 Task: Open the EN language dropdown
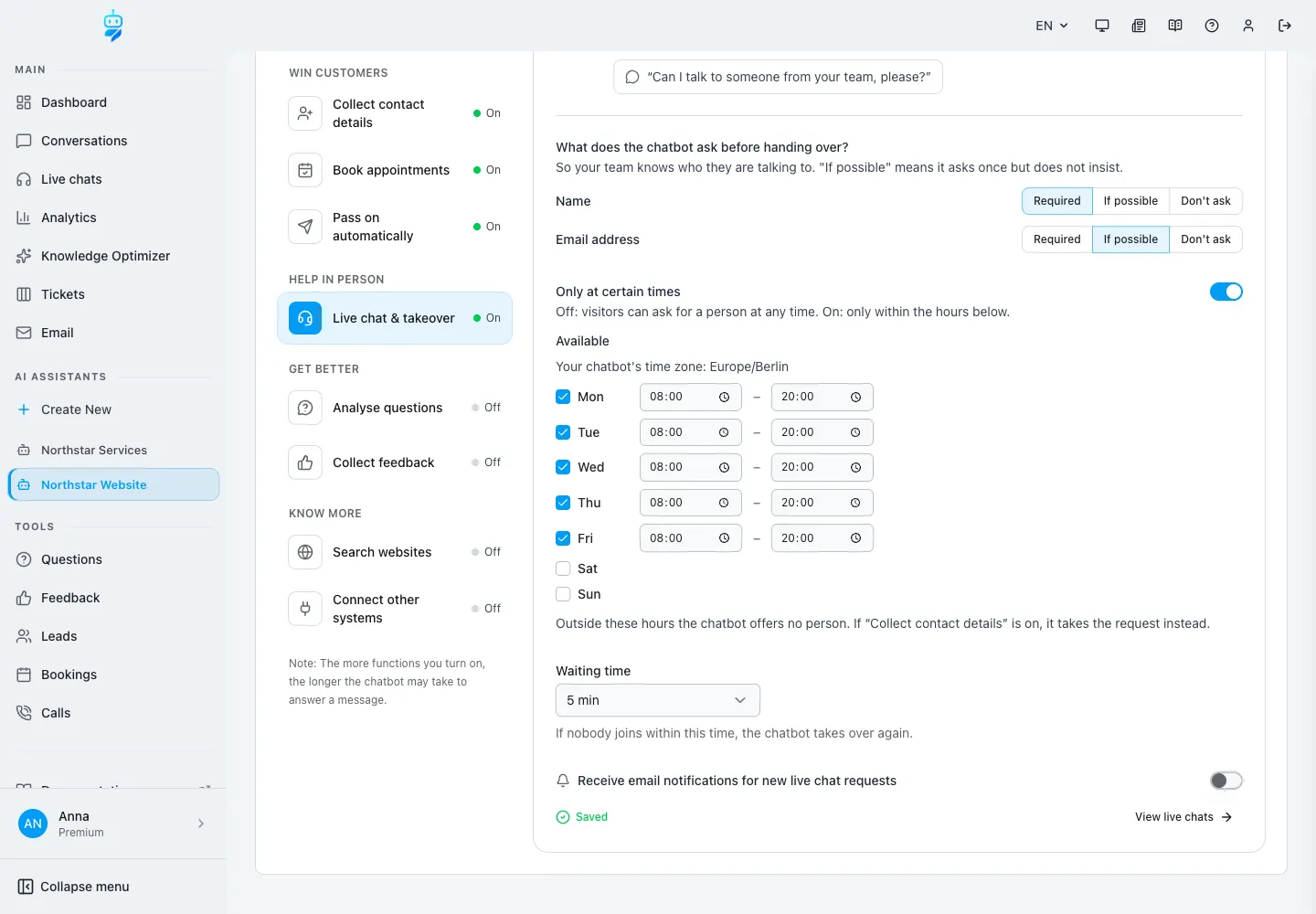pyautogui.click(x=1052, y=26)
